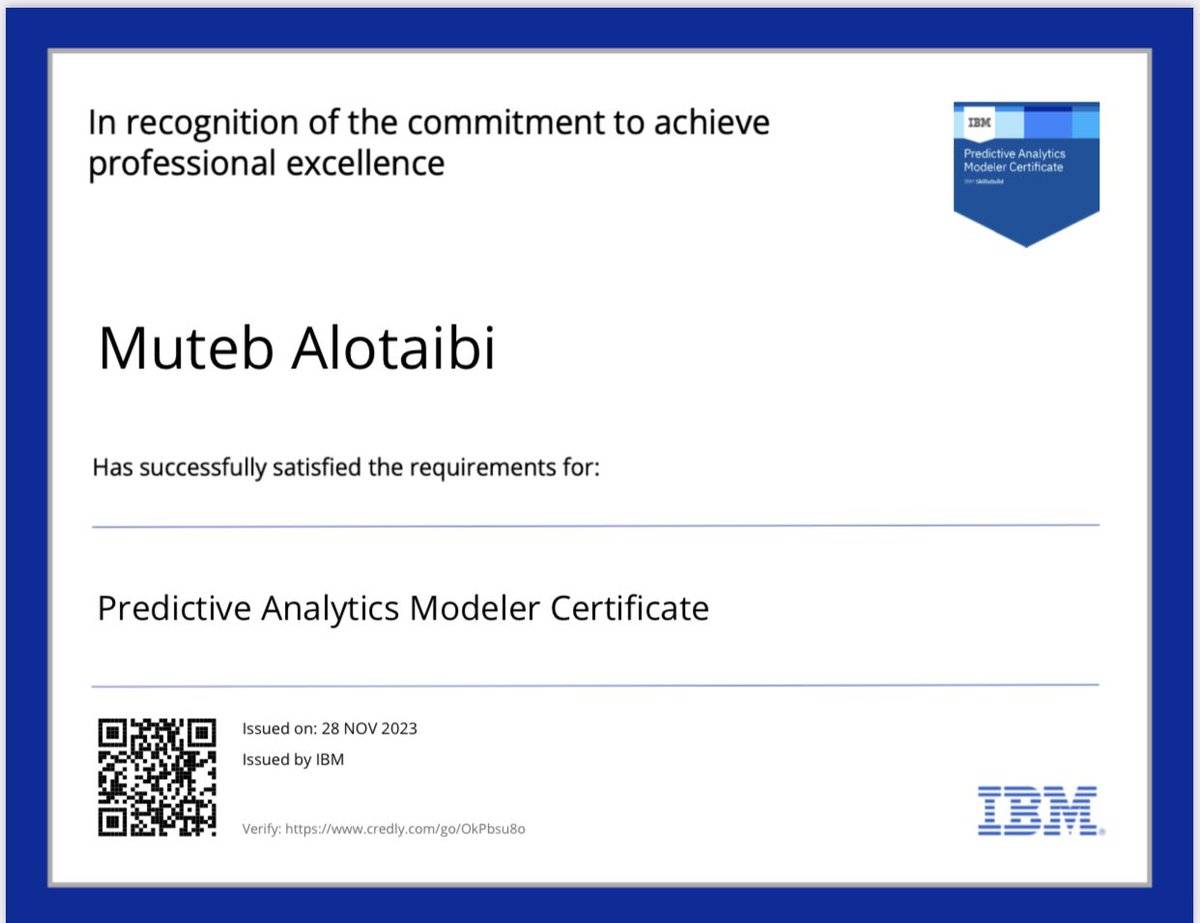Click the "In recognition of the commitment" heading
1200x923 pixels.
pyautogui.click(x=429, y=122)
